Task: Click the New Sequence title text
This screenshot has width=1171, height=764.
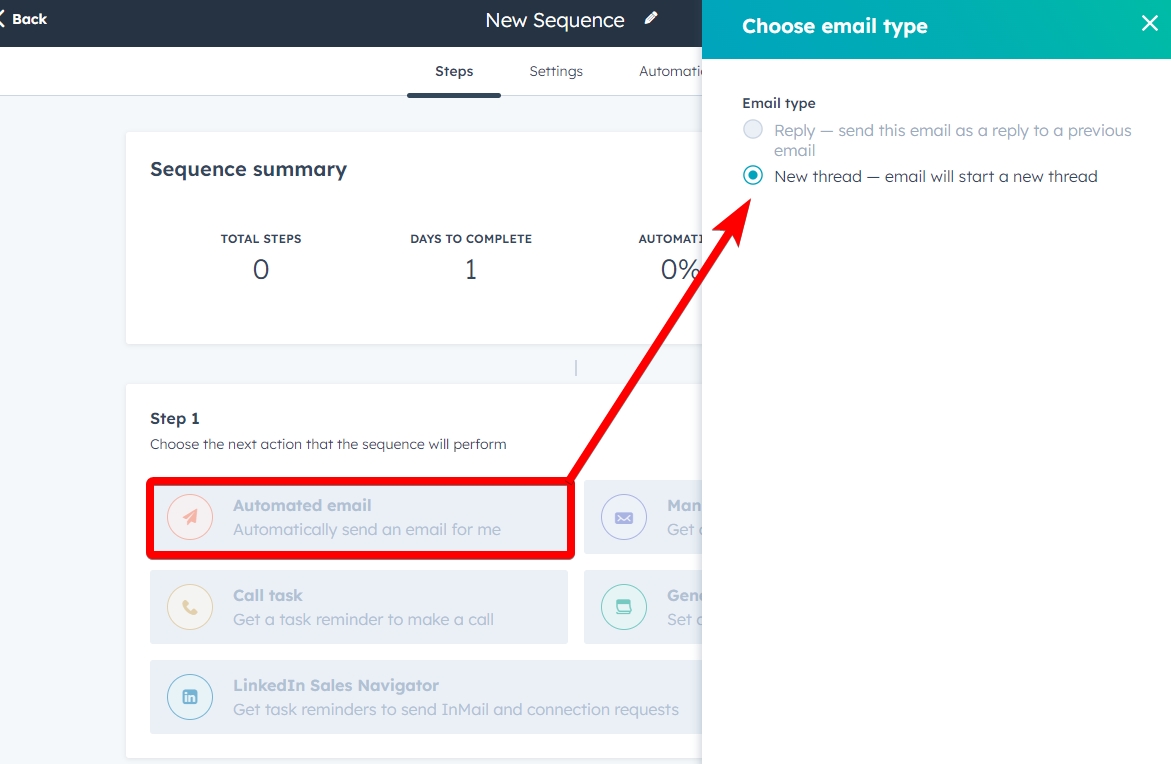Action: pyautogui.click(x=555, y=20)
